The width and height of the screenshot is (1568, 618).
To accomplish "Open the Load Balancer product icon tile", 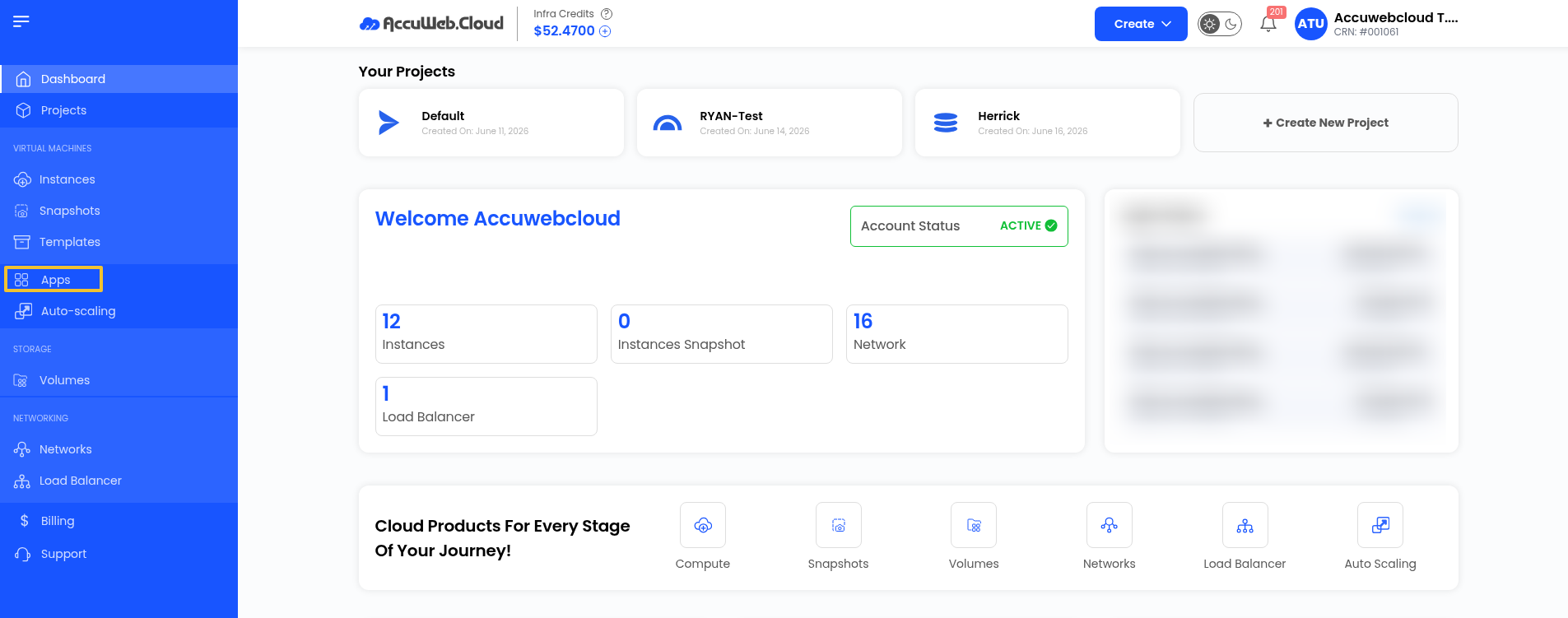I will (1245, 525).
